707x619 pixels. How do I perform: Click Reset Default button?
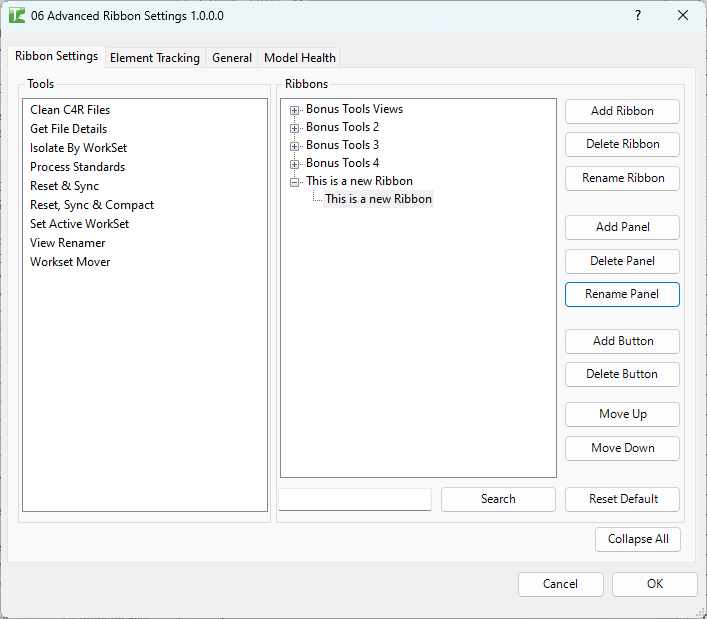[622, 499]
